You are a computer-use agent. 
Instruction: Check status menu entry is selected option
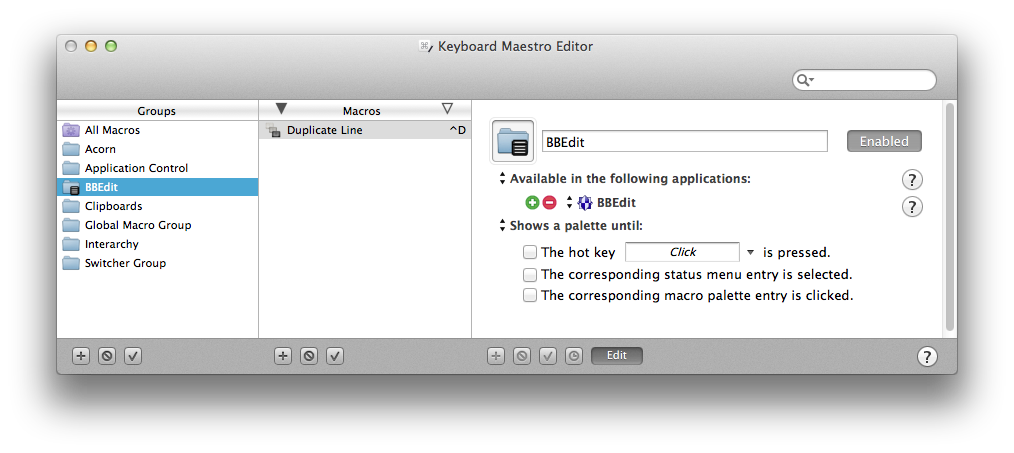530,274
